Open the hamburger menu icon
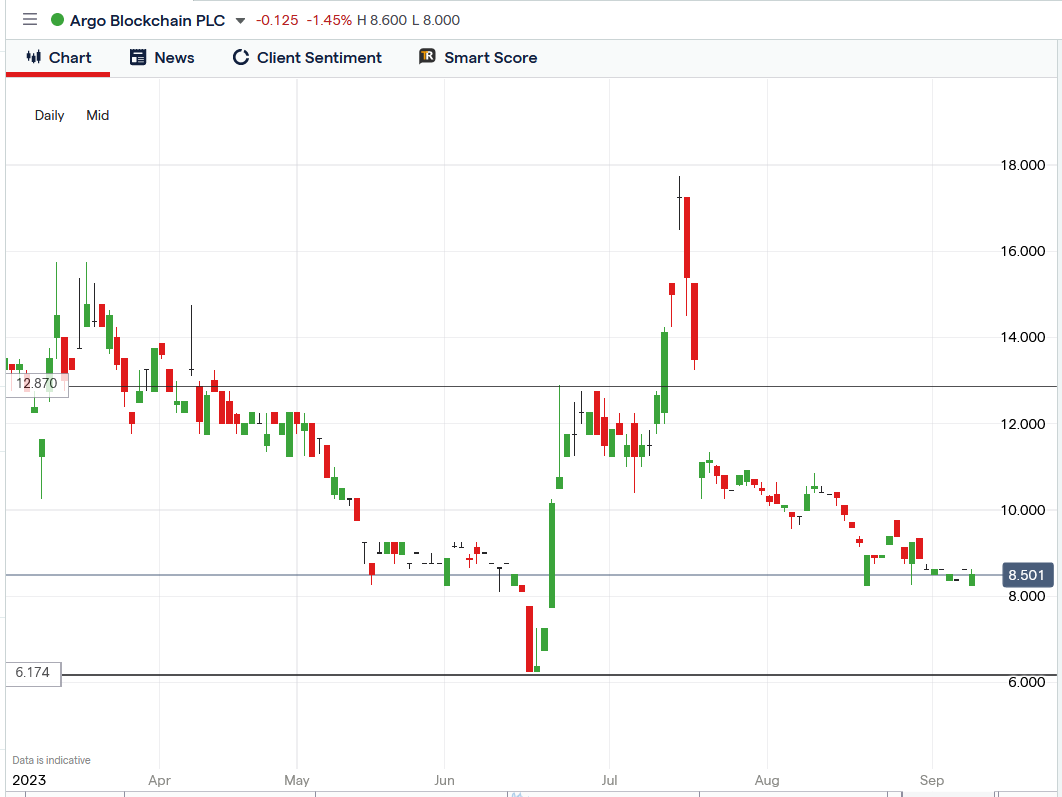Screen dimensions: 1062x797 (30, 20)
